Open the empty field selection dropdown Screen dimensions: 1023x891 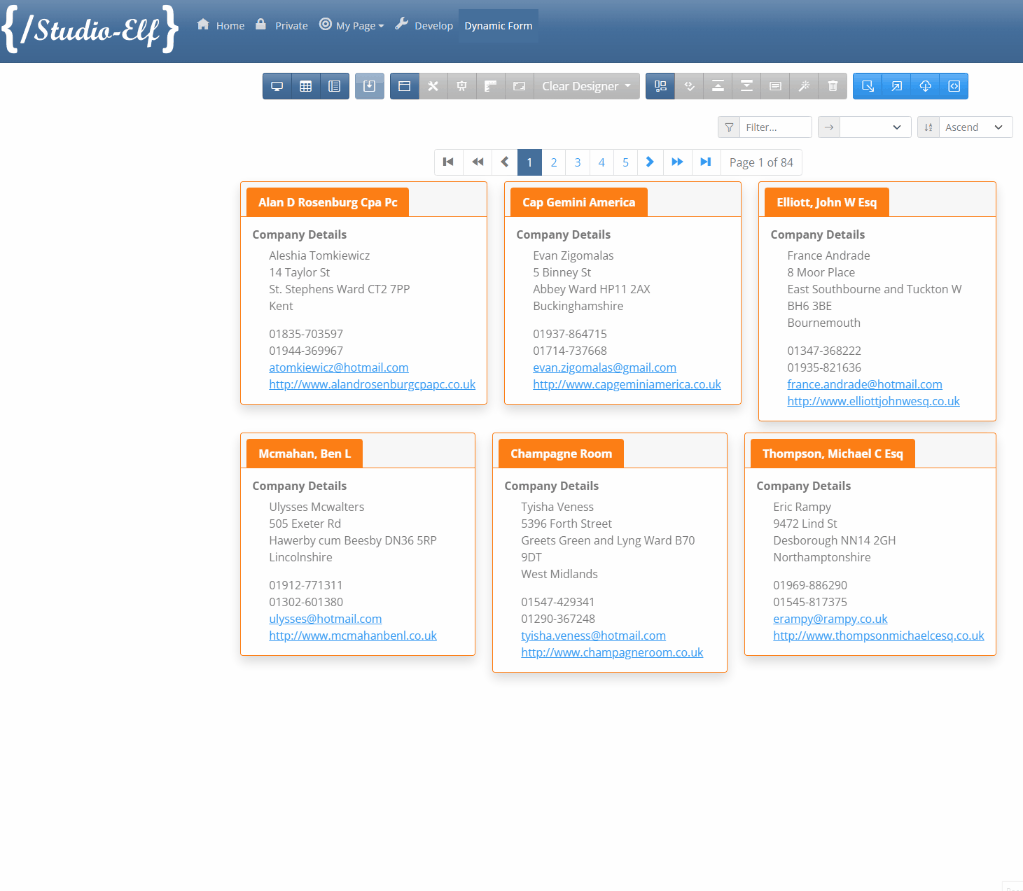(875, 127)
